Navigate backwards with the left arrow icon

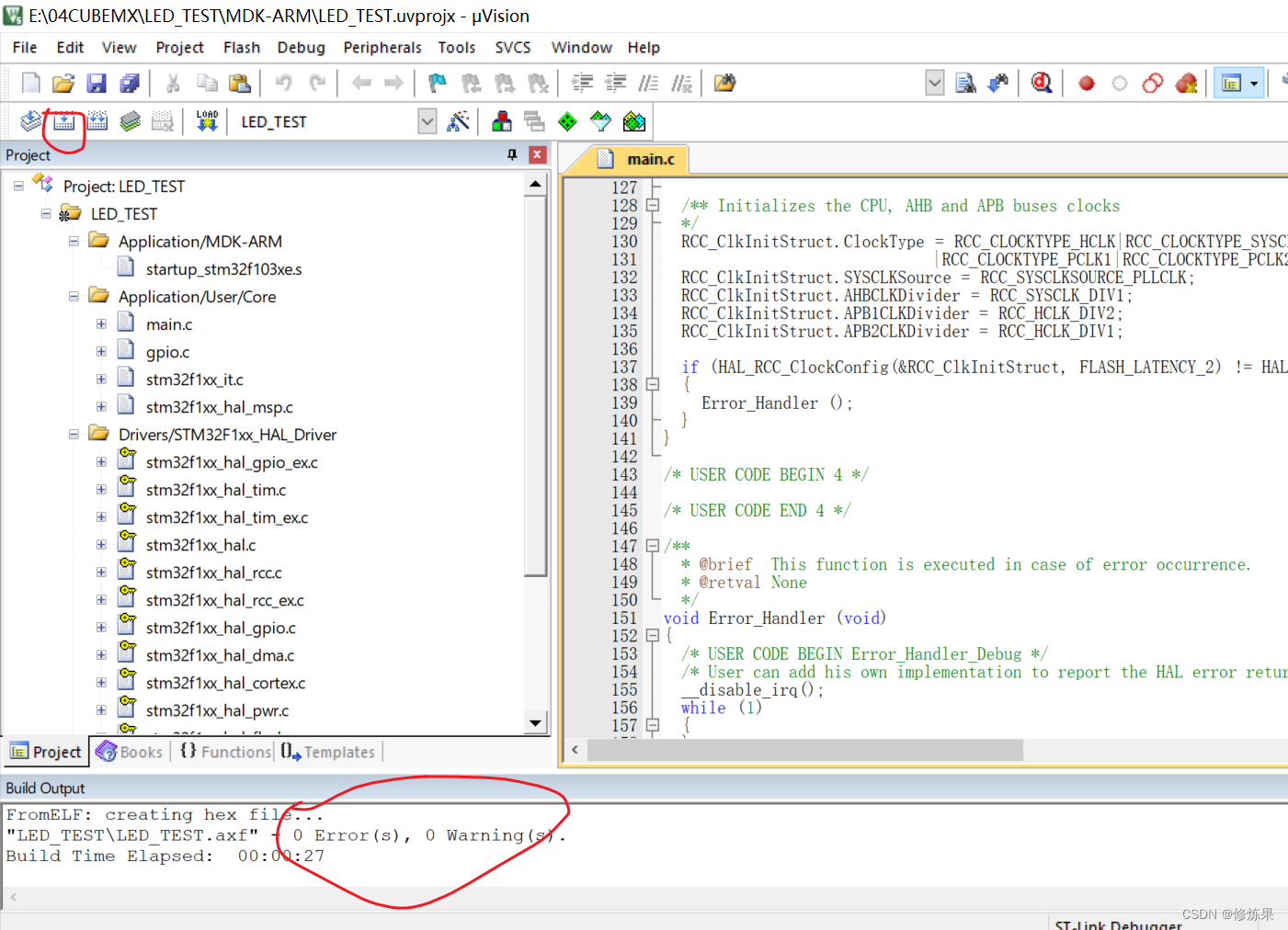tap(361, 84)
